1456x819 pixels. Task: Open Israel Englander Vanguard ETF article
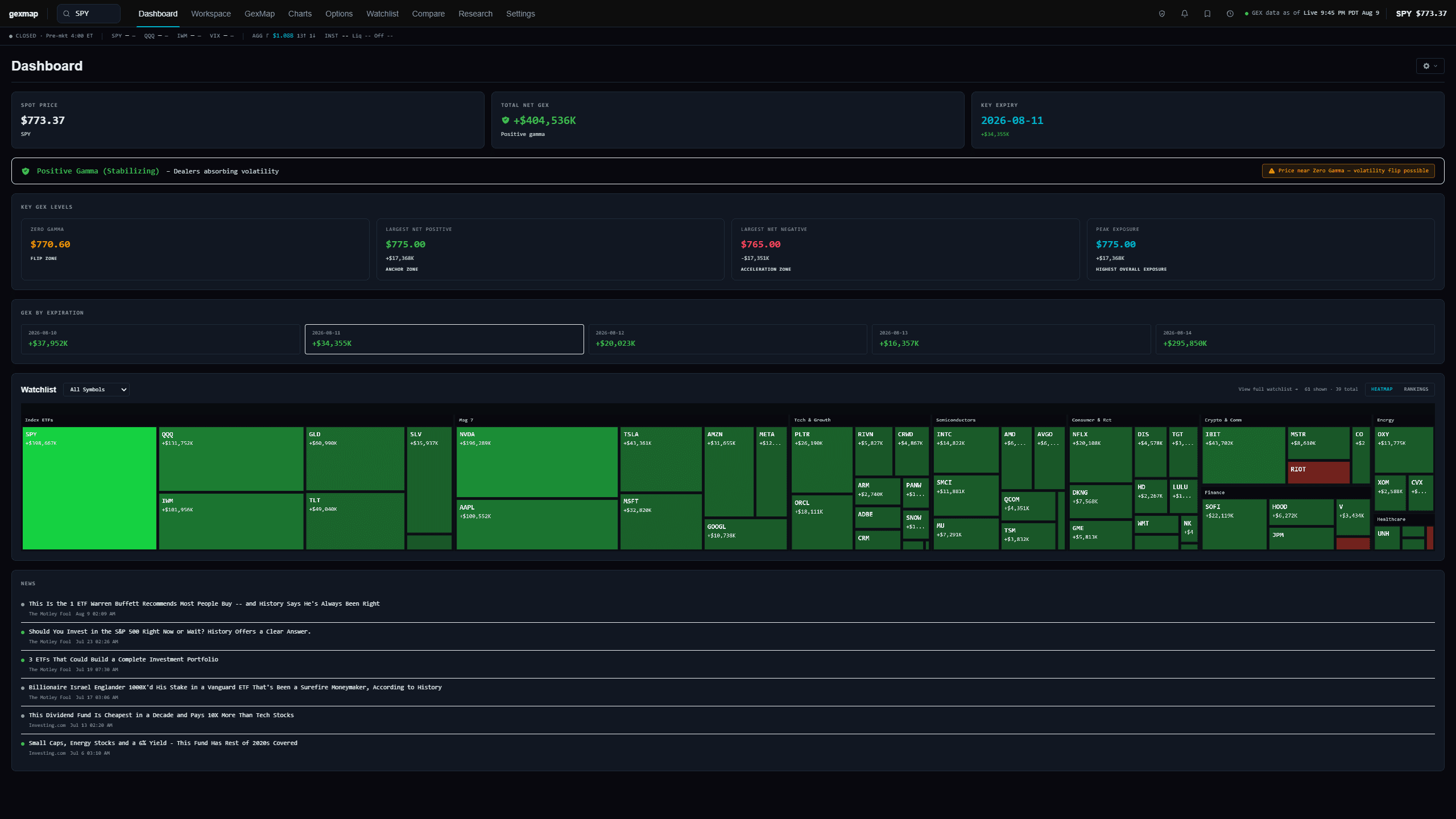point(235,688)
